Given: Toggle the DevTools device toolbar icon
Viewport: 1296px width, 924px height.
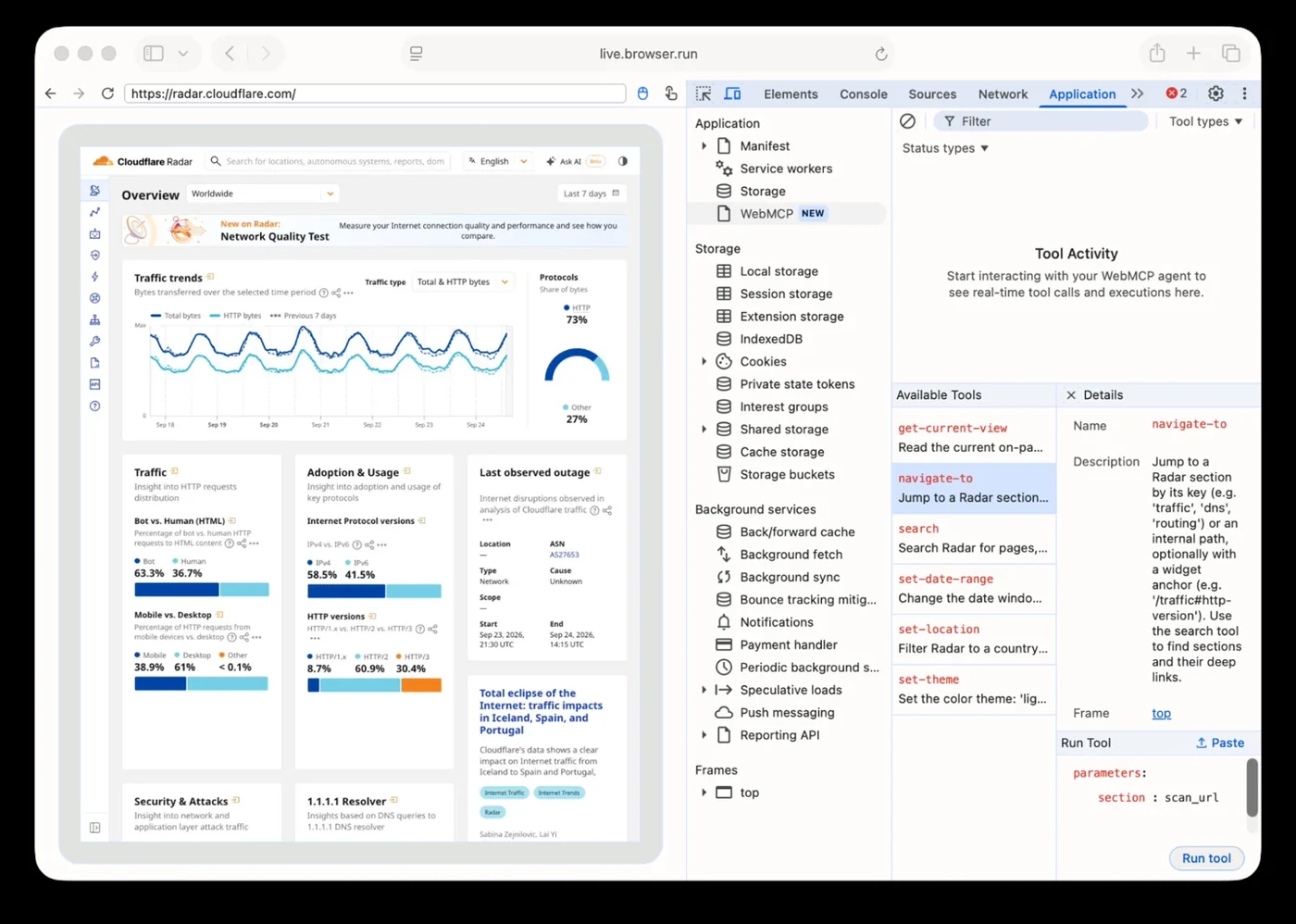Looking at the screenshot, I should pos(732,94).
